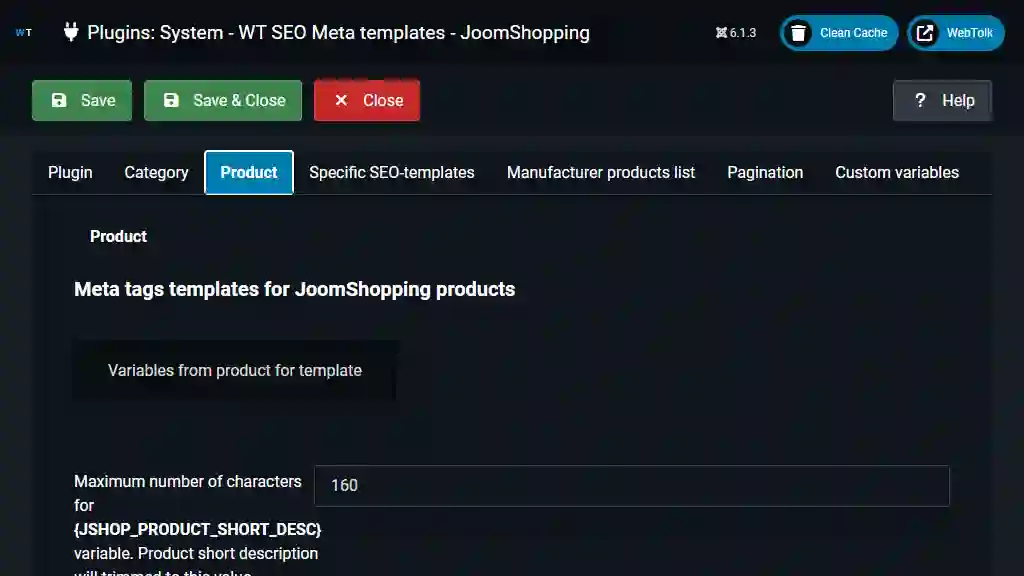1024x576 pixels.
Task: Switch to the Category tab
Action: [x=156, y=172]
